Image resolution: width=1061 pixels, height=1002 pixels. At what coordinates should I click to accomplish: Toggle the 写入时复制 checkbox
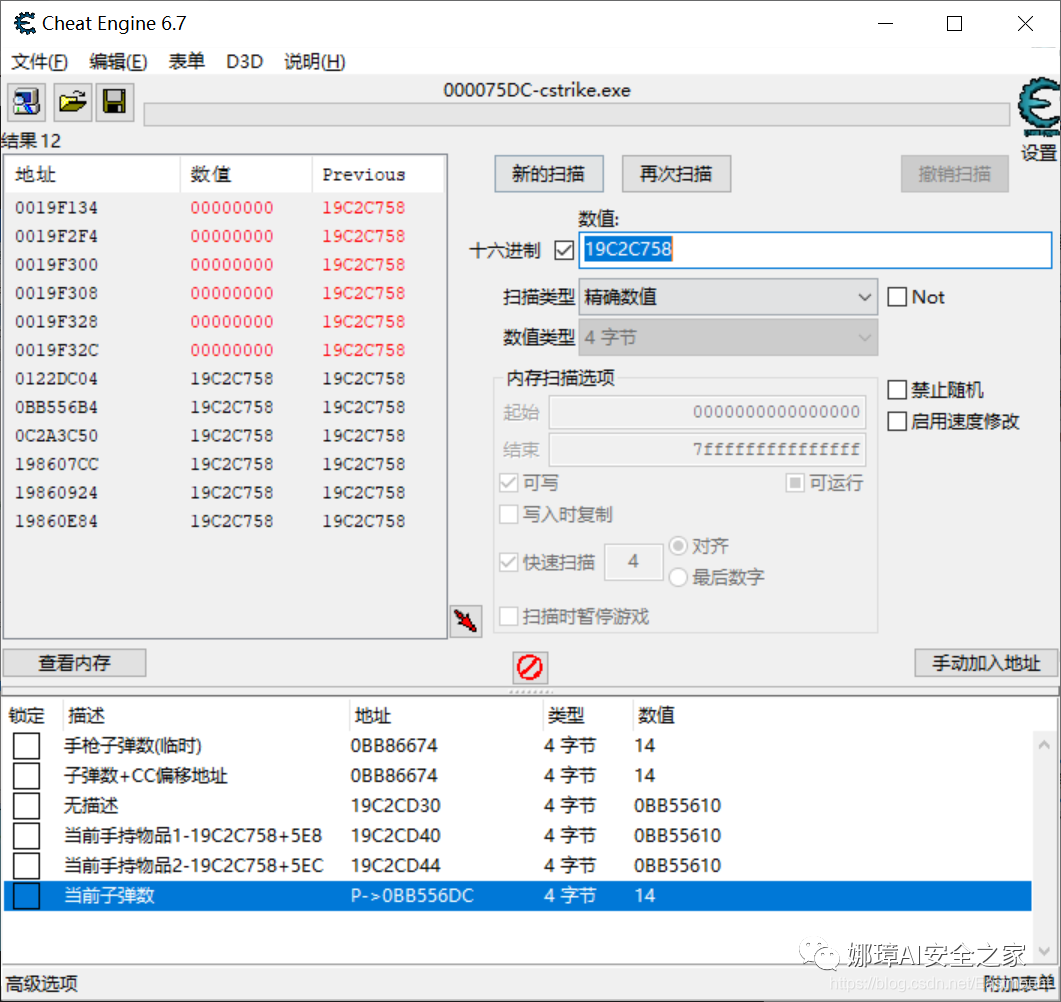(508, 514)
